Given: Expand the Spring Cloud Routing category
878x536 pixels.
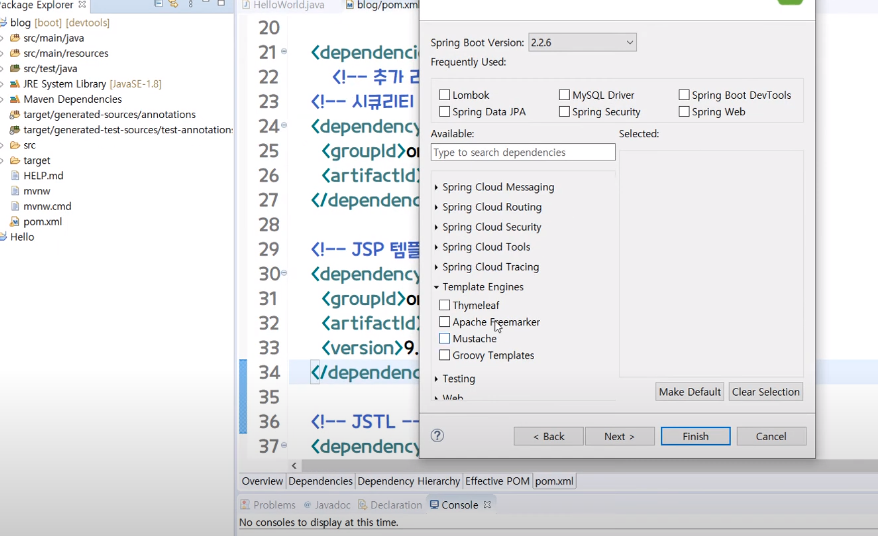Looking at the screenshot, I should pyautogui.click(x=436, y=207).
